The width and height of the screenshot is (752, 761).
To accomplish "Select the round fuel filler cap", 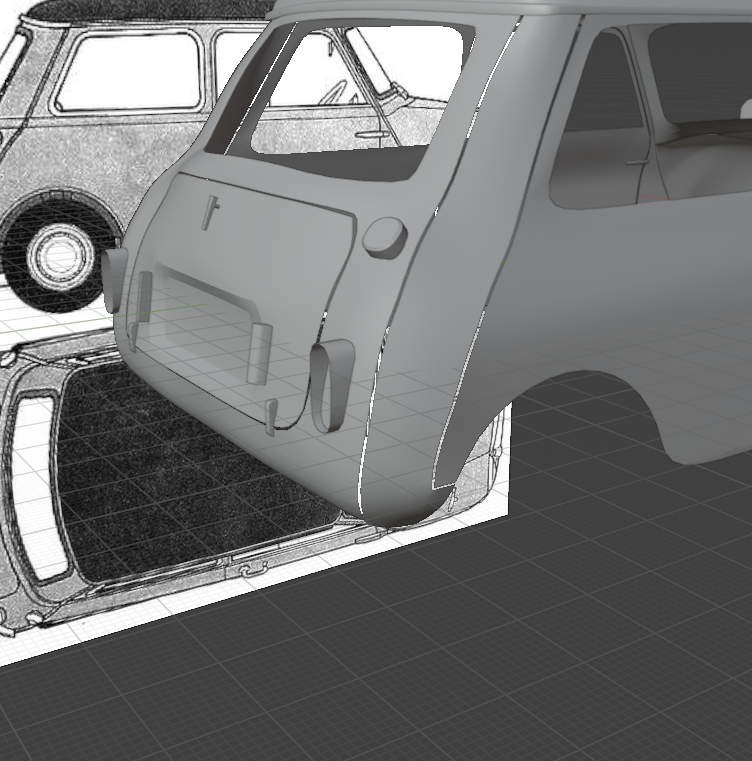I will pos(385,237).
